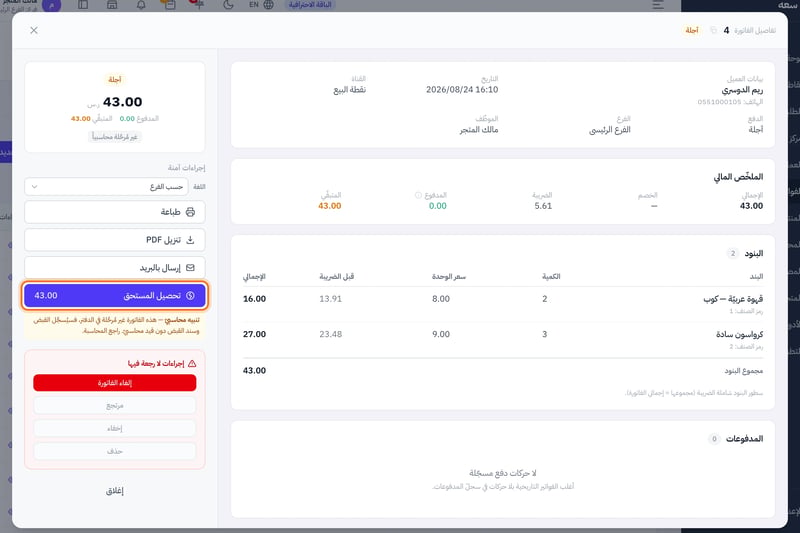This screenshot has height=533, width=800.
Task: Click the مجموع البنود label
Action: pos(743,371)
